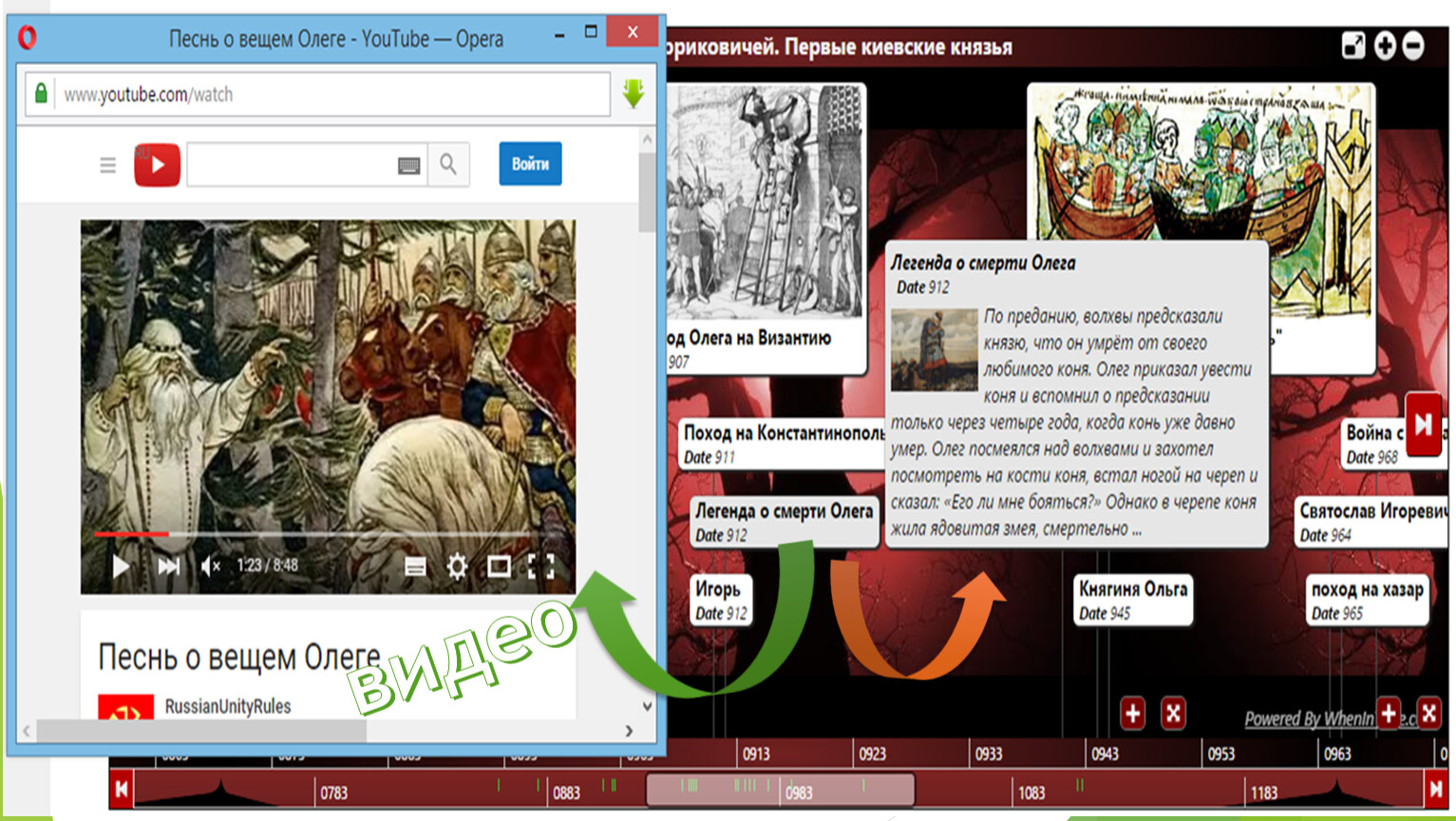Click the green download arrow icon

633,93
